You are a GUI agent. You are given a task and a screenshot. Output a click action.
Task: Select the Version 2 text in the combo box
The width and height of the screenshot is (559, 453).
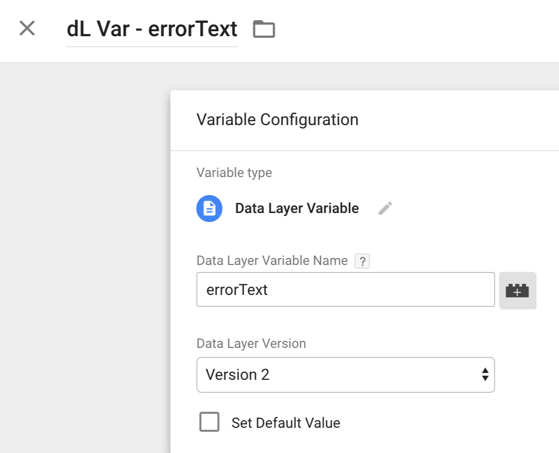click(x=237, y=375)
